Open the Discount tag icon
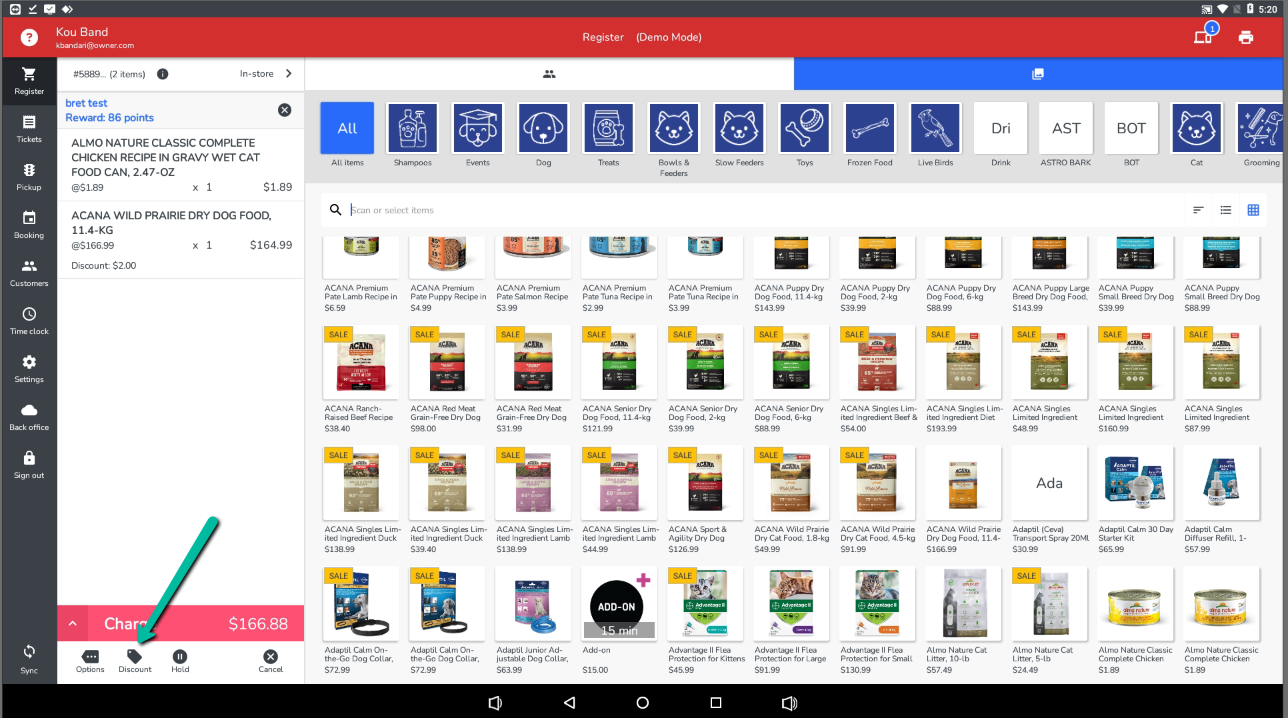1288x718 pixels. 134,657
